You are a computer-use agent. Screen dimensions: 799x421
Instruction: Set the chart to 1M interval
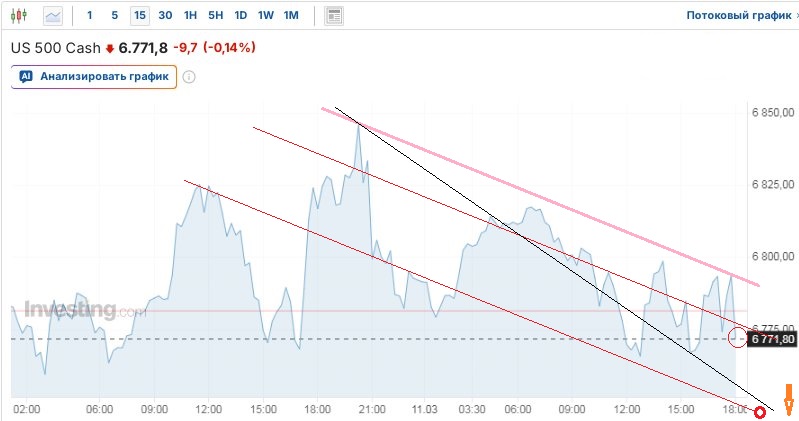291,16
